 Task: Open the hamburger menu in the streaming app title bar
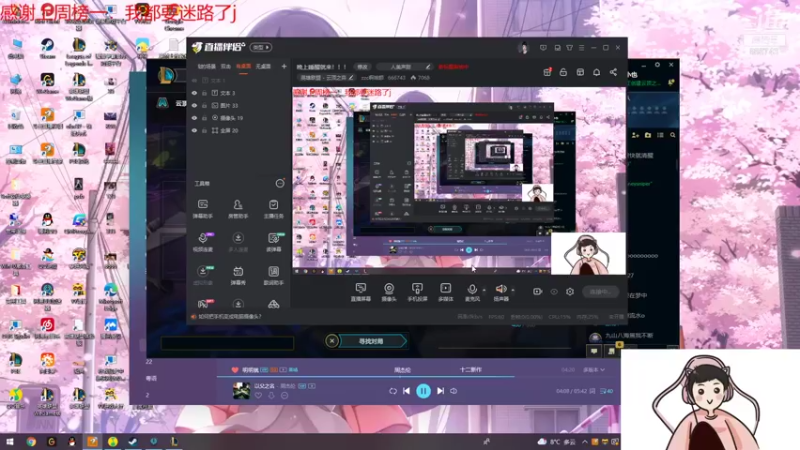tap(582, 48)
